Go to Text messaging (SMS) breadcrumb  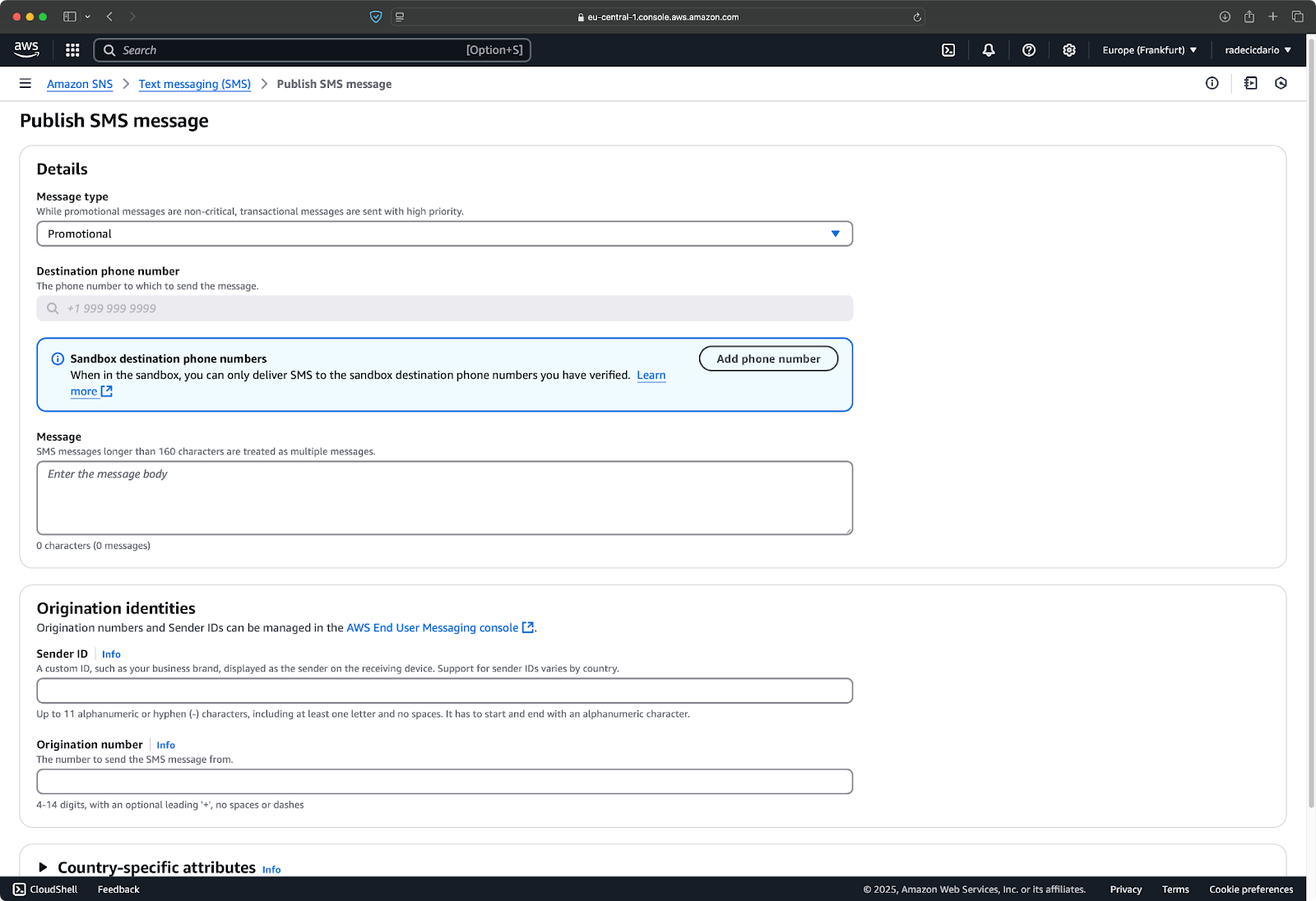tap(195, 84)
